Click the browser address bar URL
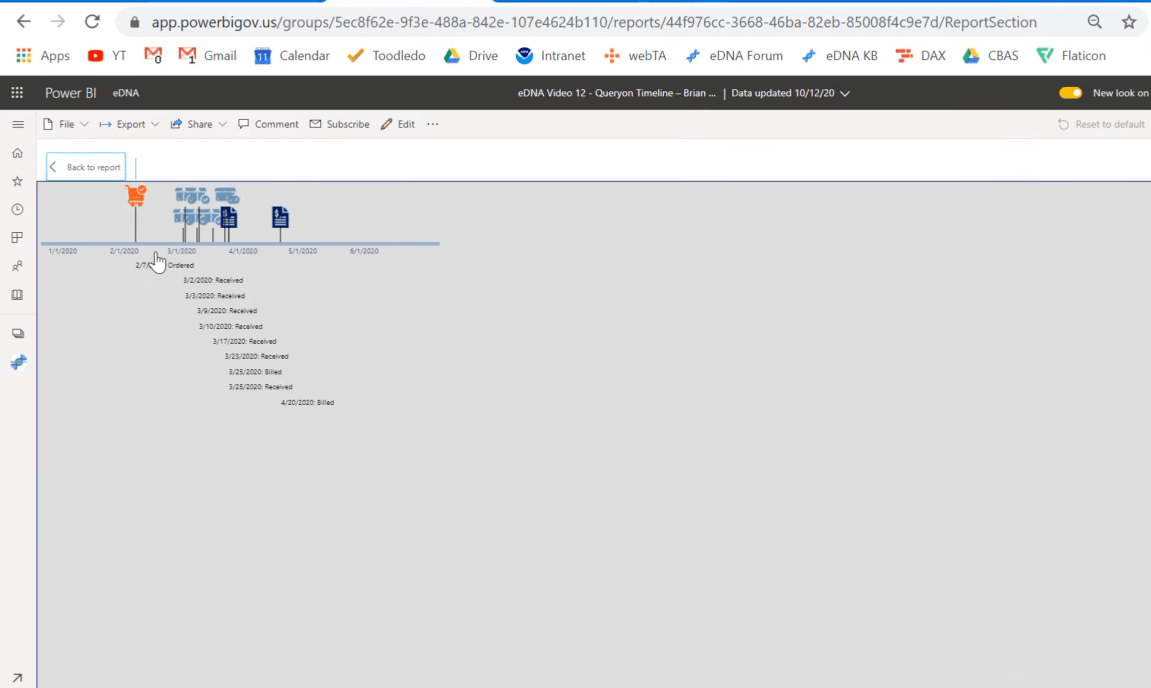1151x688 pixels. 594,22
